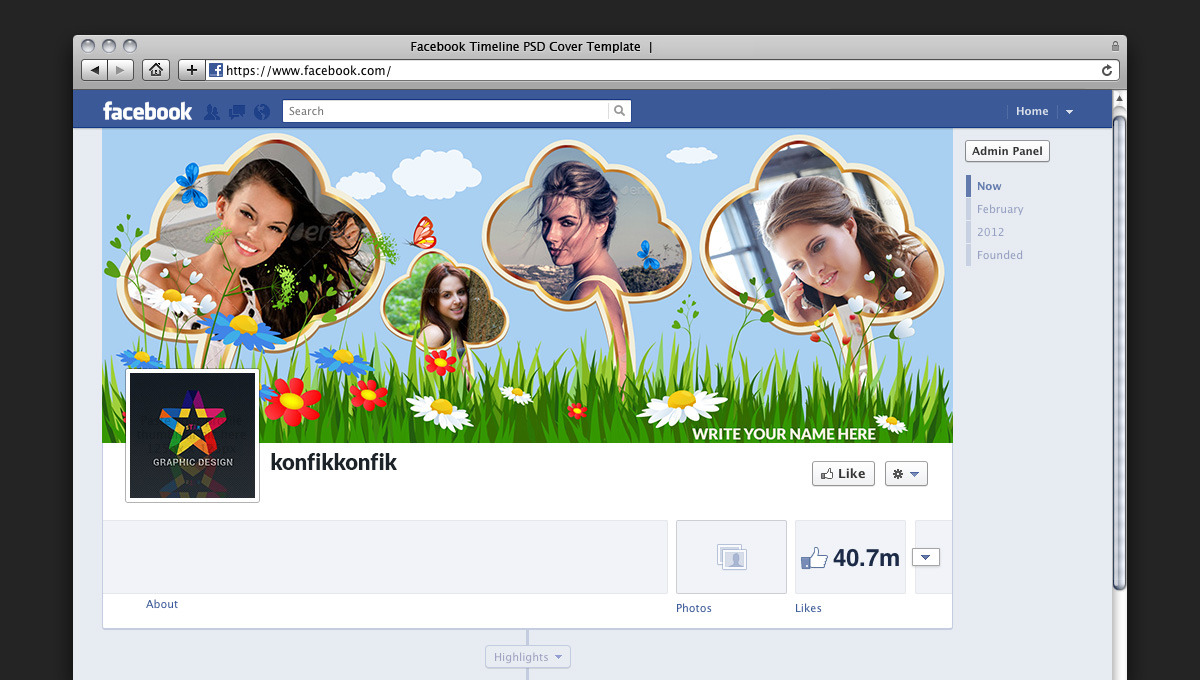Expand more apps arrow beside Likes
This screenshot has width=1200, height=680.
click(926, 557)
